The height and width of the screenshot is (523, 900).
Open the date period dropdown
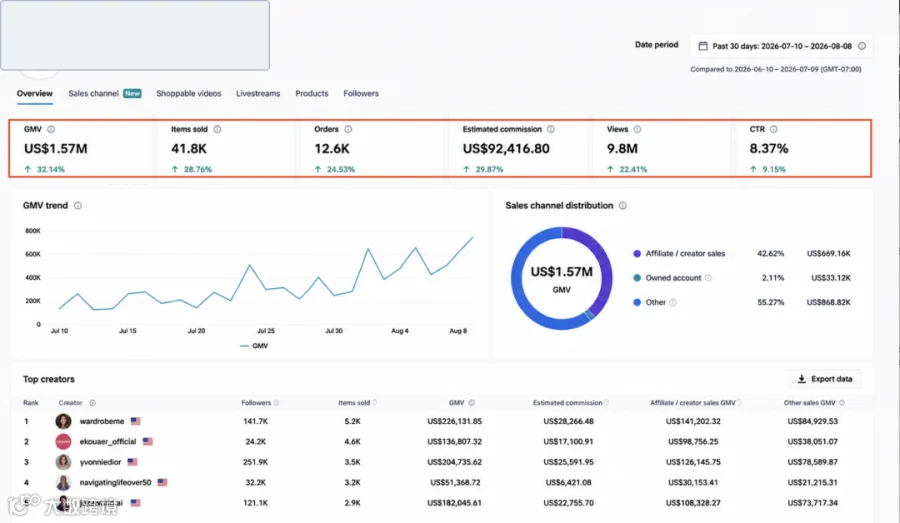781,46
